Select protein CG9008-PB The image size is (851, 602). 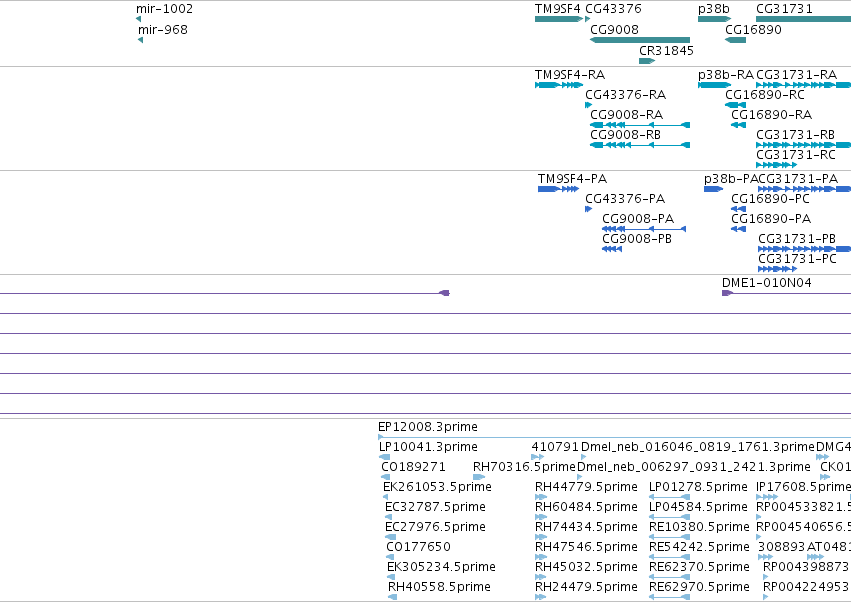(637, 239)
